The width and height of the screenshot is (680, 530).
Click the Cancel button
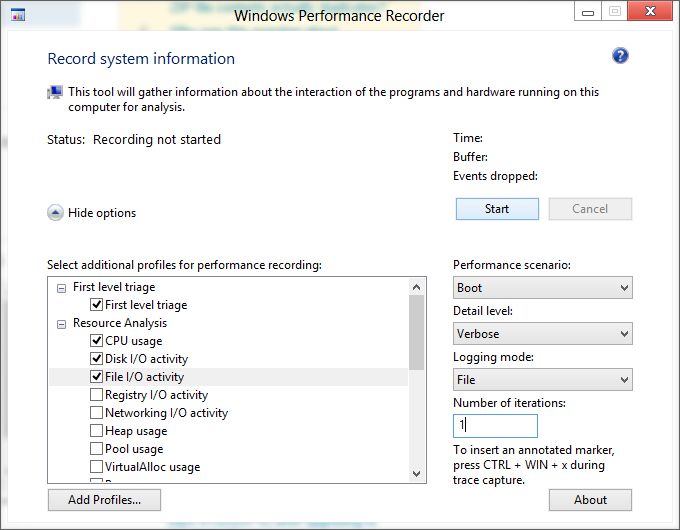590,209
